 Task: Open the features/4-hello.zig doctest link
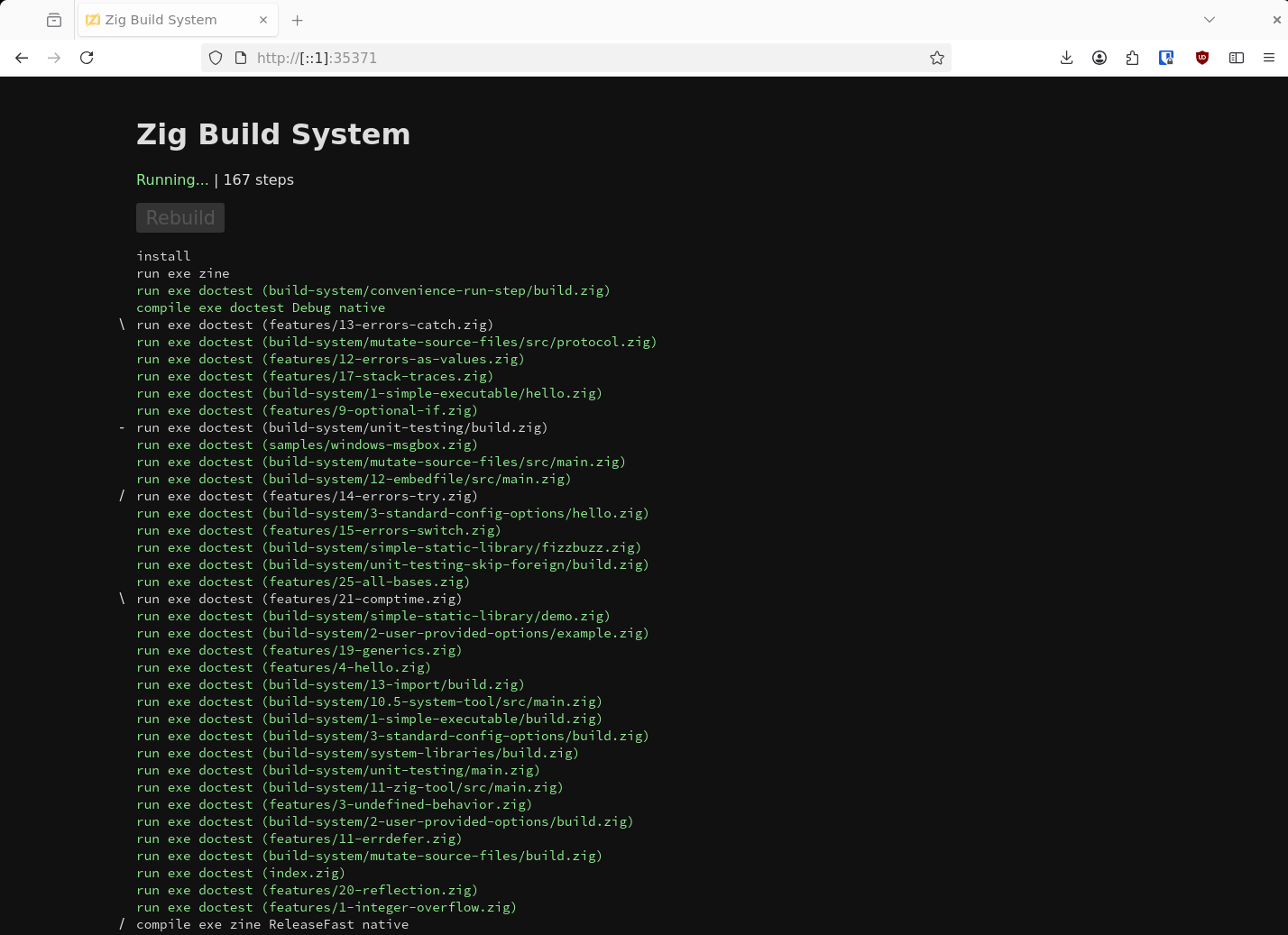(x=345, y=667)
